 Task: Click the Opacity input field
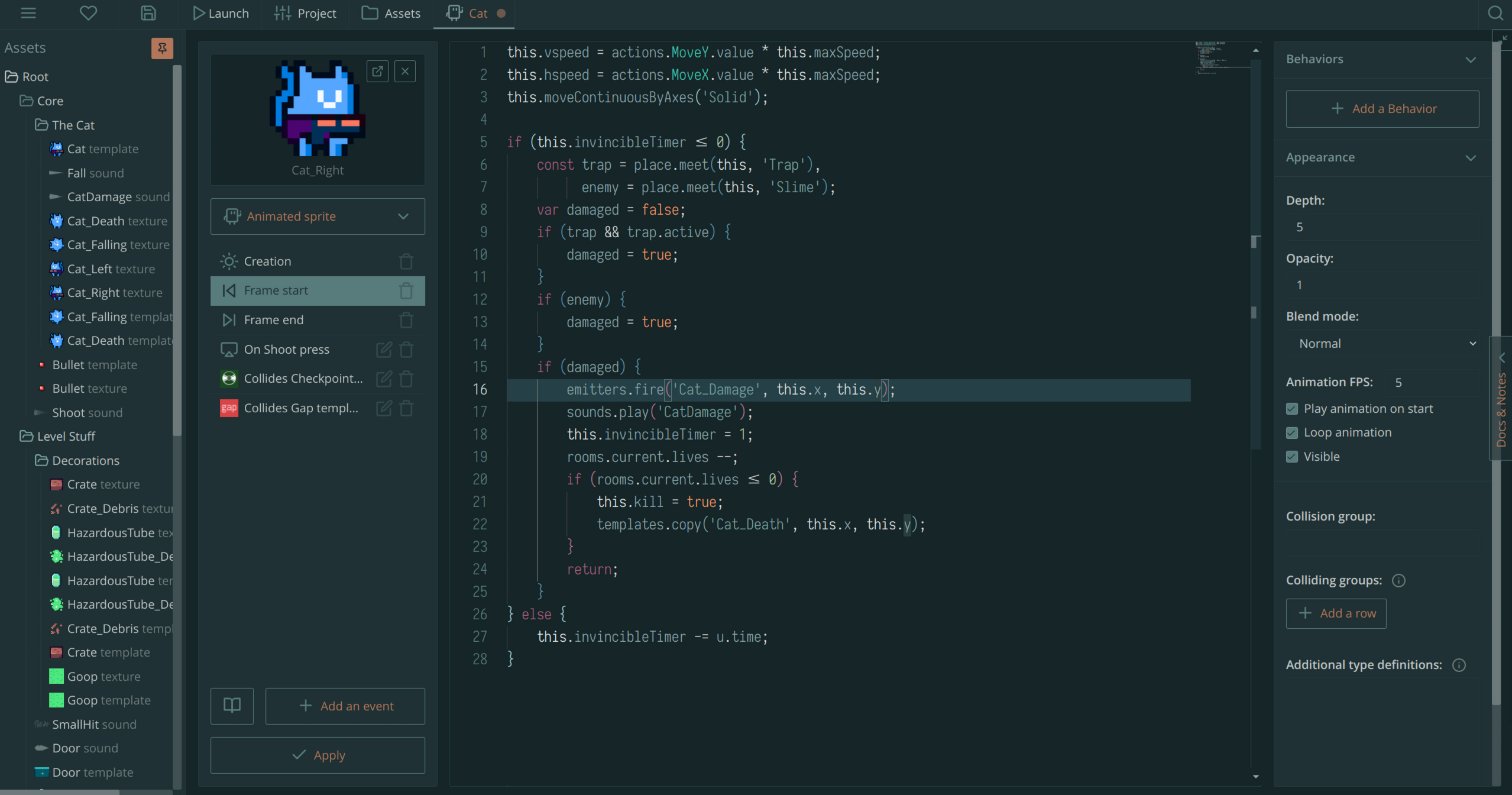(1383, 285)
